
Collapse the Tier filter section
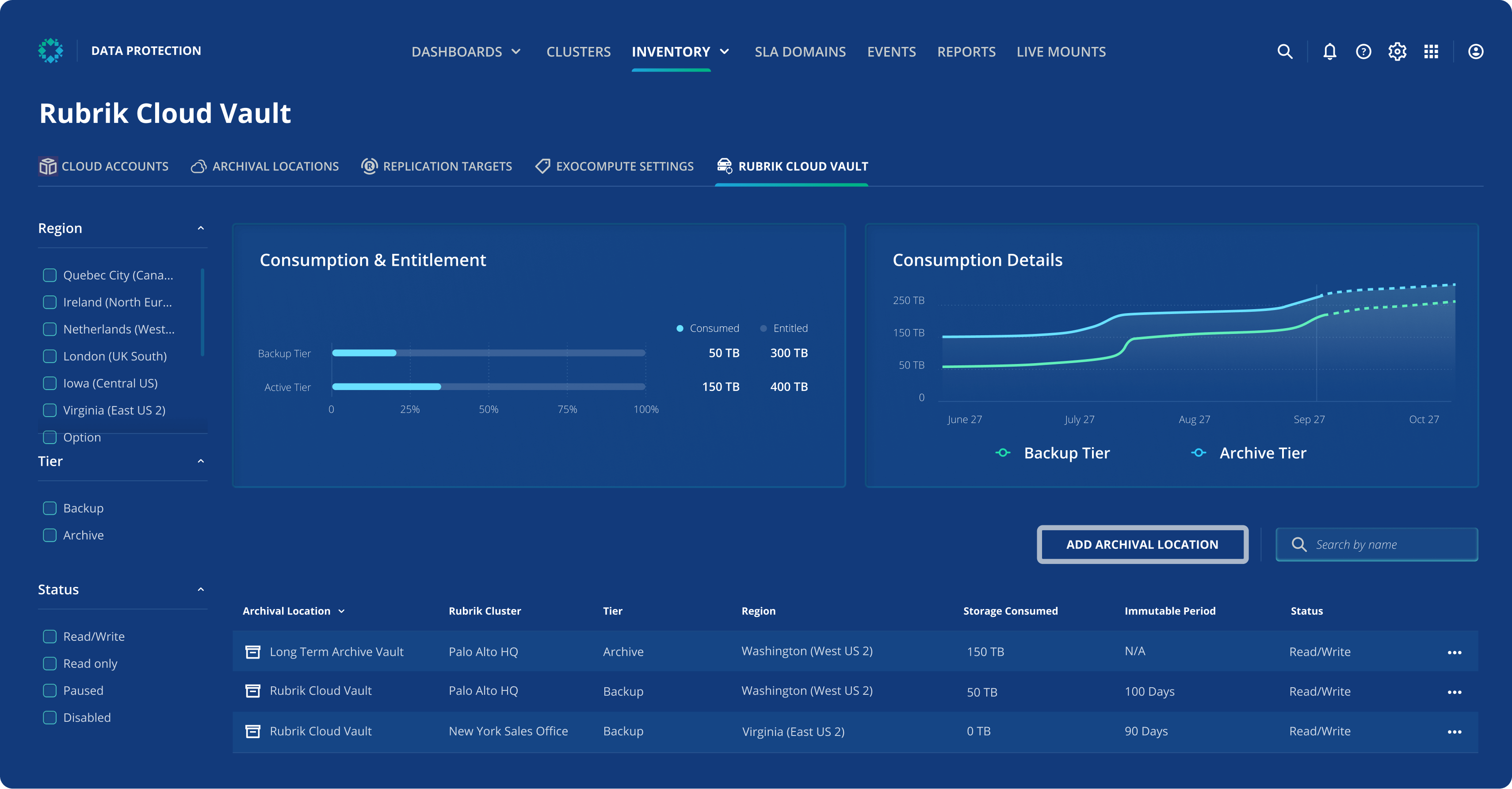point(201,461)
